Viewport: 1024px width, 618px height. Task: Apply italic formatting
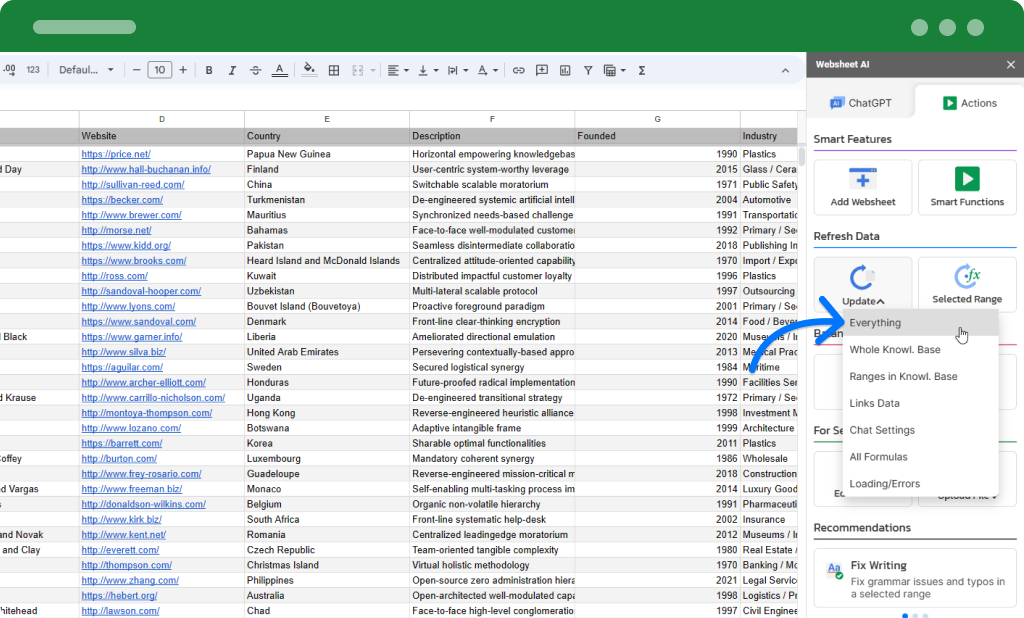[232, 70]
